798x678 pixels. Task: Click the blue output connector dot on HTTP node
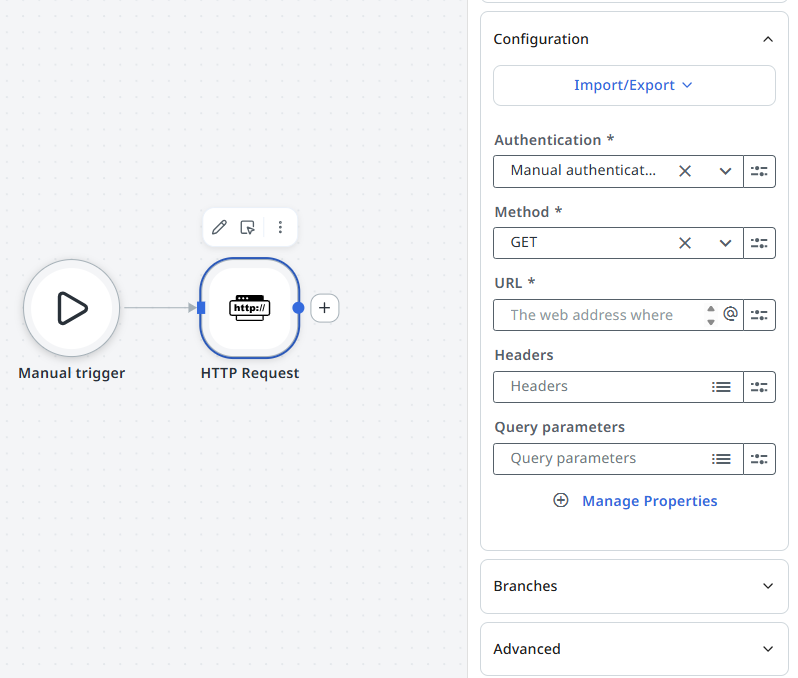click(298, 308)
